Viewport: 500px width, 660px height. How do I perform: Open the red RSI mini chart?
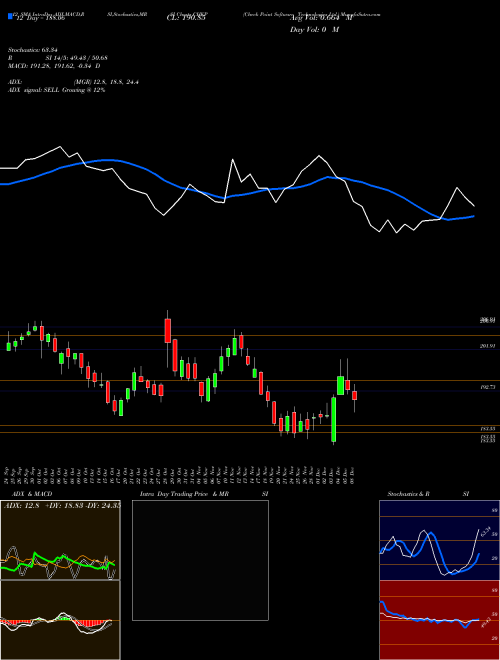(x=439, y=620)
